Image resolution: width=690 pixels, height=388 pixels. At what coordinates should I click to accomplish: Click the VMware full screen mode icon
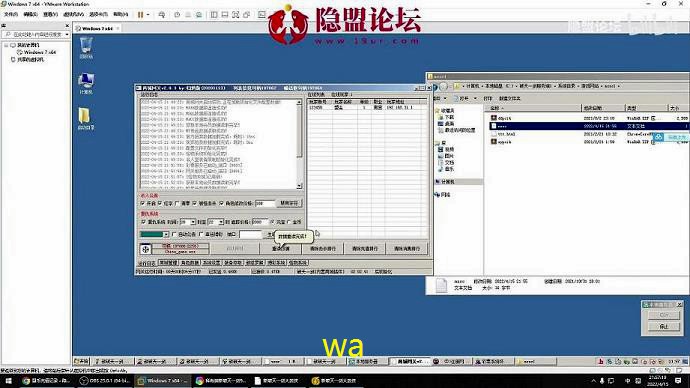point(235,15)
